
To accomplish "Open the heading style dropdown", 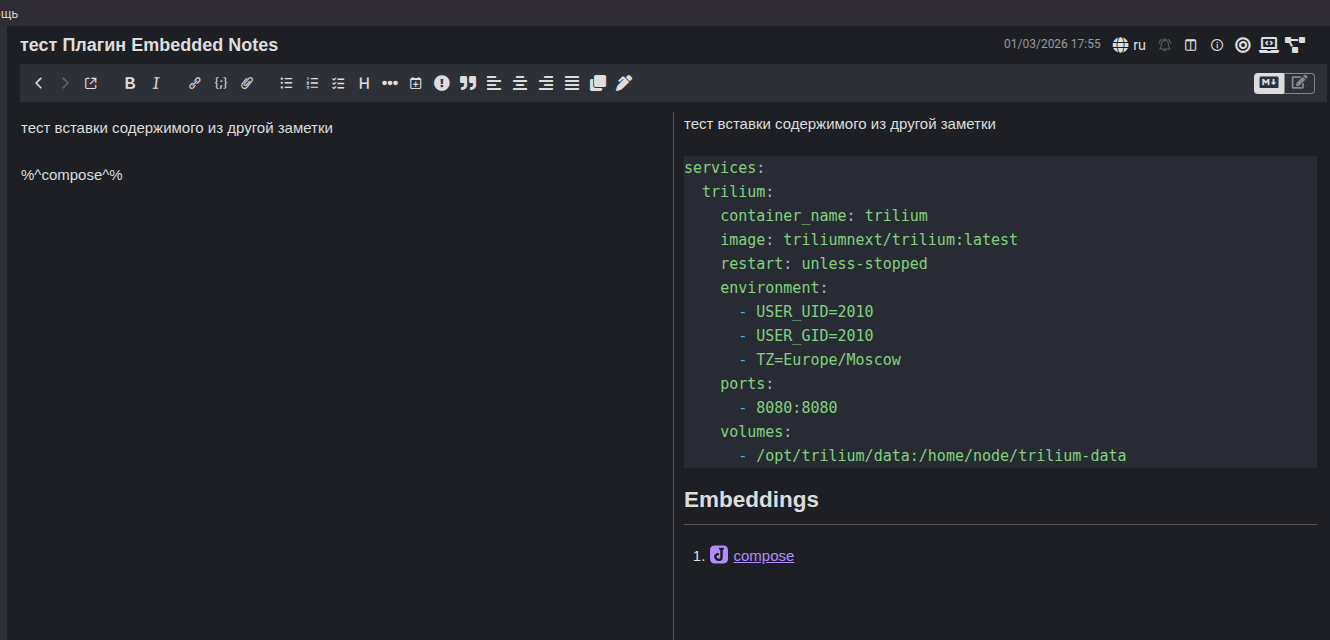I will pos(364,84).
